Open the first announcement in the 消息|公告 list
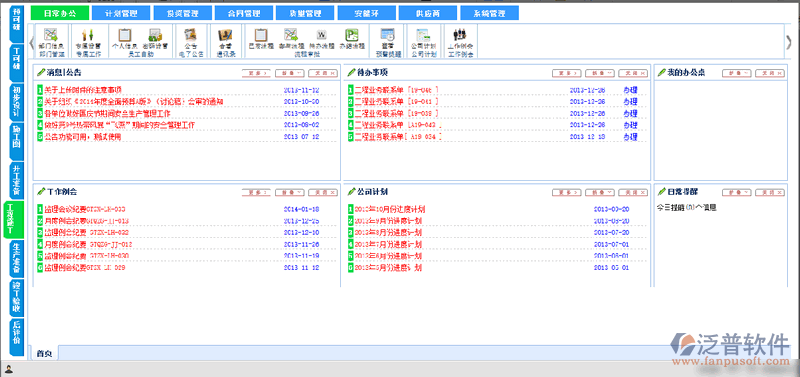This screenshot has height=377, width=800. (x=83, y=90)
